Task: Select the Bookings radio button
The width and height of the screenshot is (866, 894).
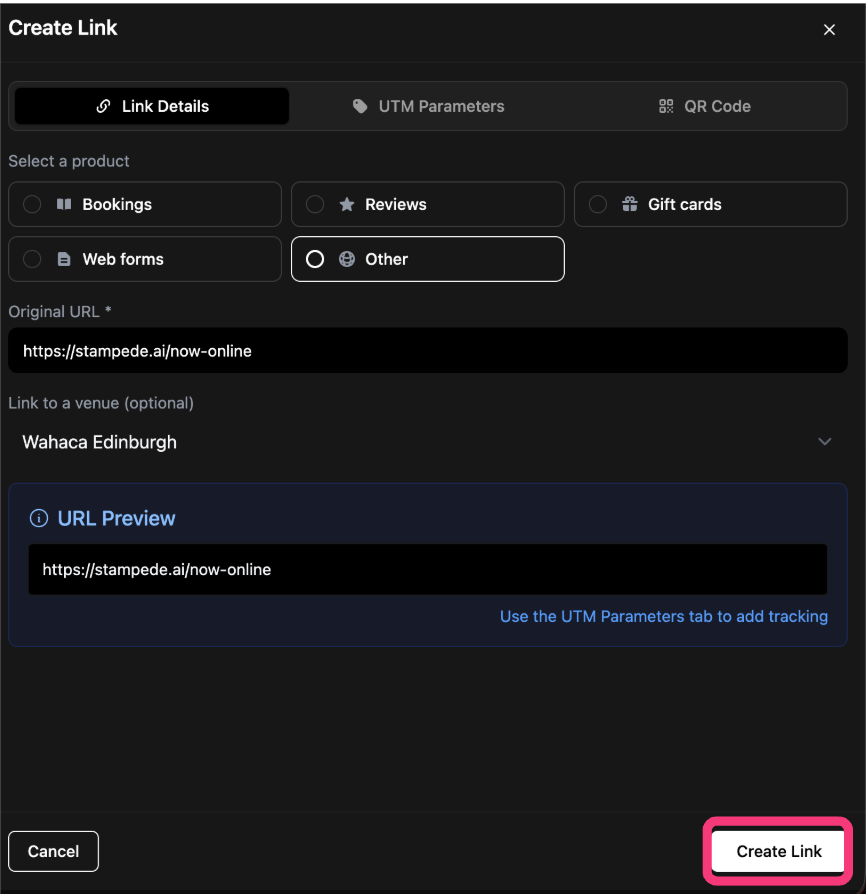Action: click(32, 204)
